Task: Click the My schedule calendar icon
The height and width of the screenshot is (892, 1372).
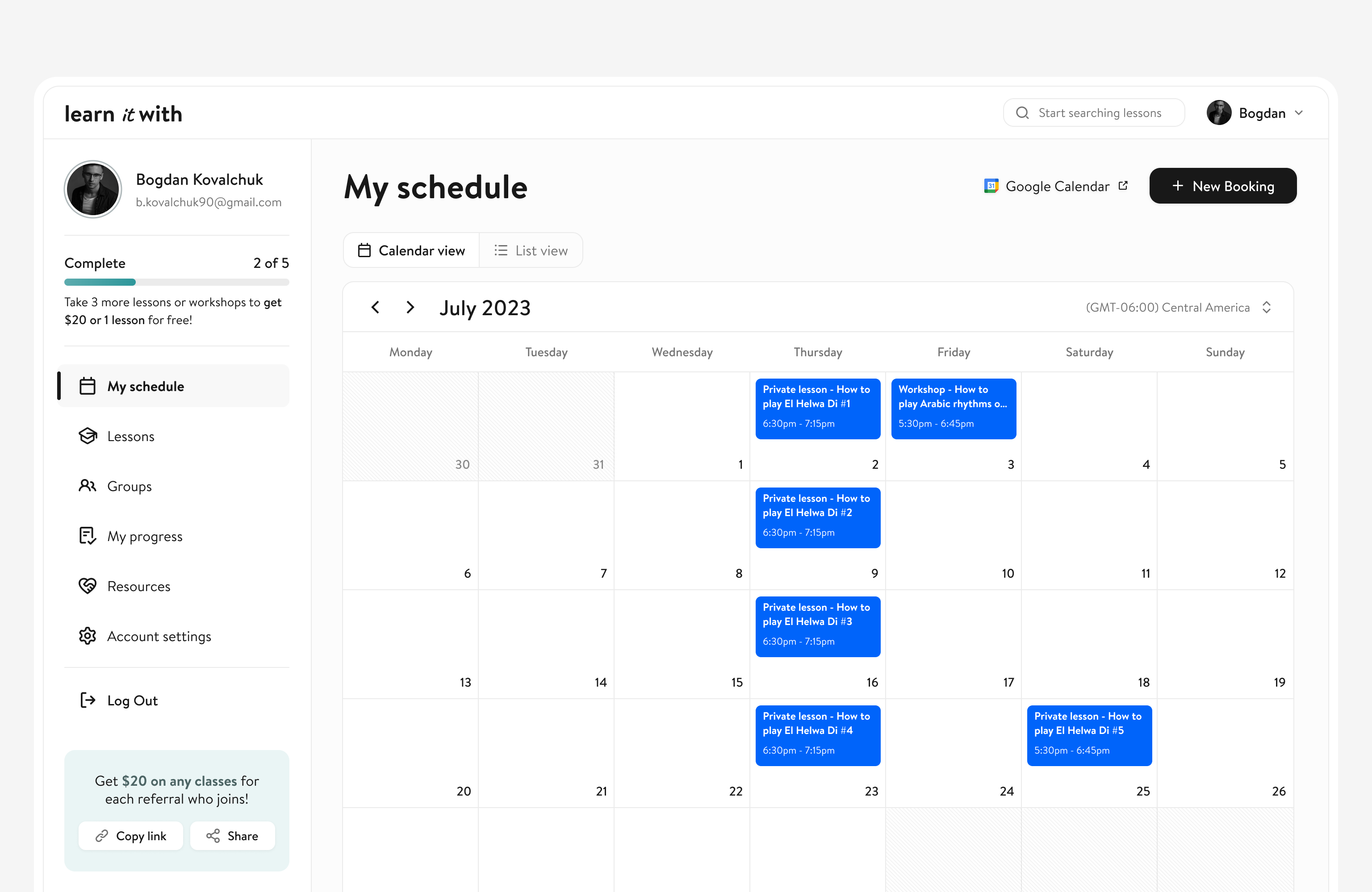Action: pos(87,386)
